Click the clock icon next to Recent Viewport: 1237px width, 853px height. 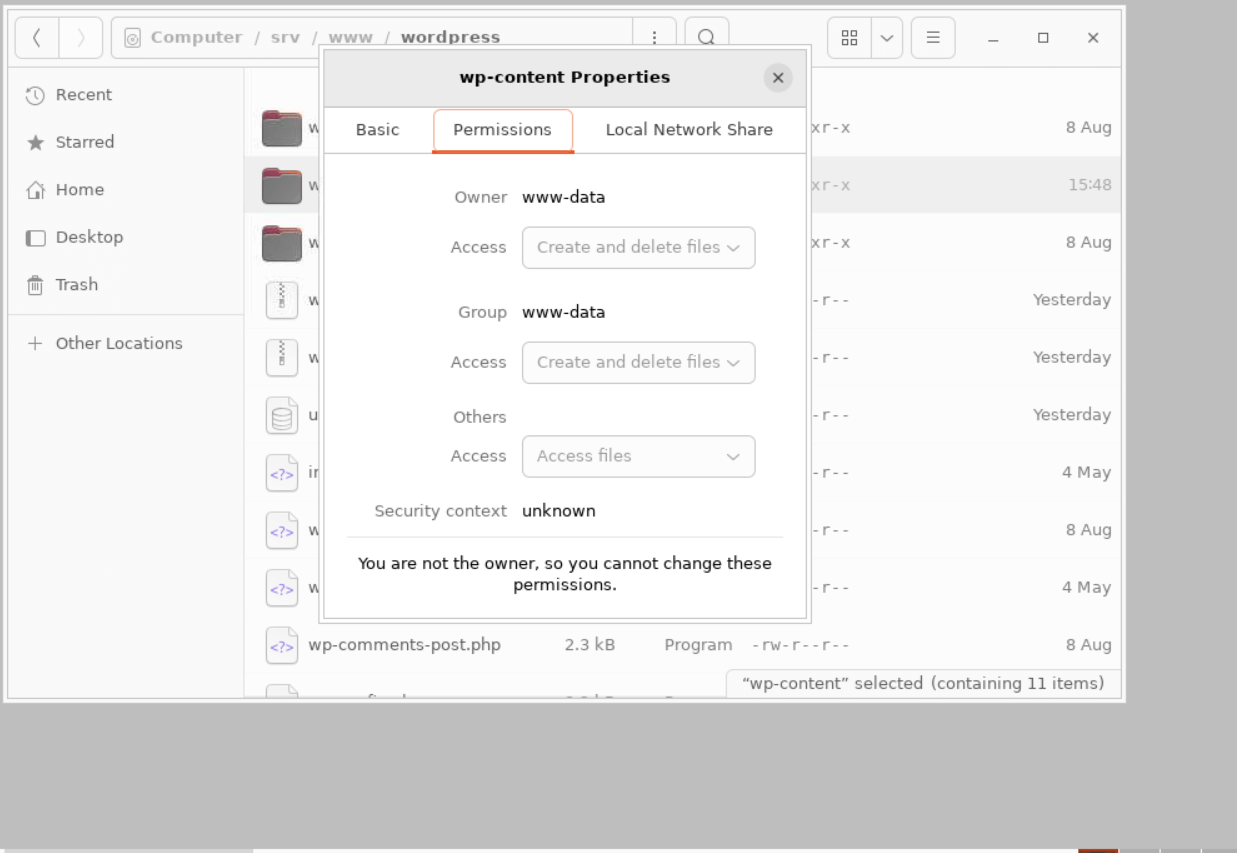click(x=36, y=95)
